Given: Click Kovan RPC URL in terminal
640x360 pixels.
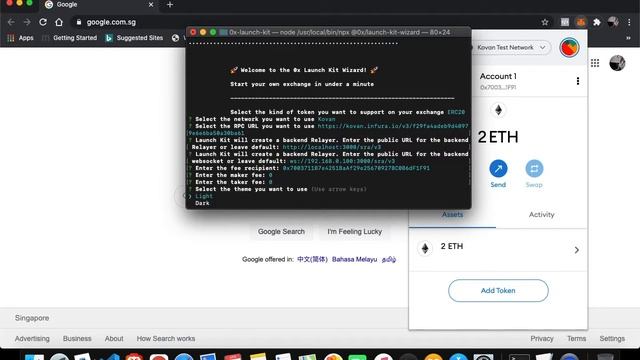Looking at the screenshot, I should [x=393, y=126].
